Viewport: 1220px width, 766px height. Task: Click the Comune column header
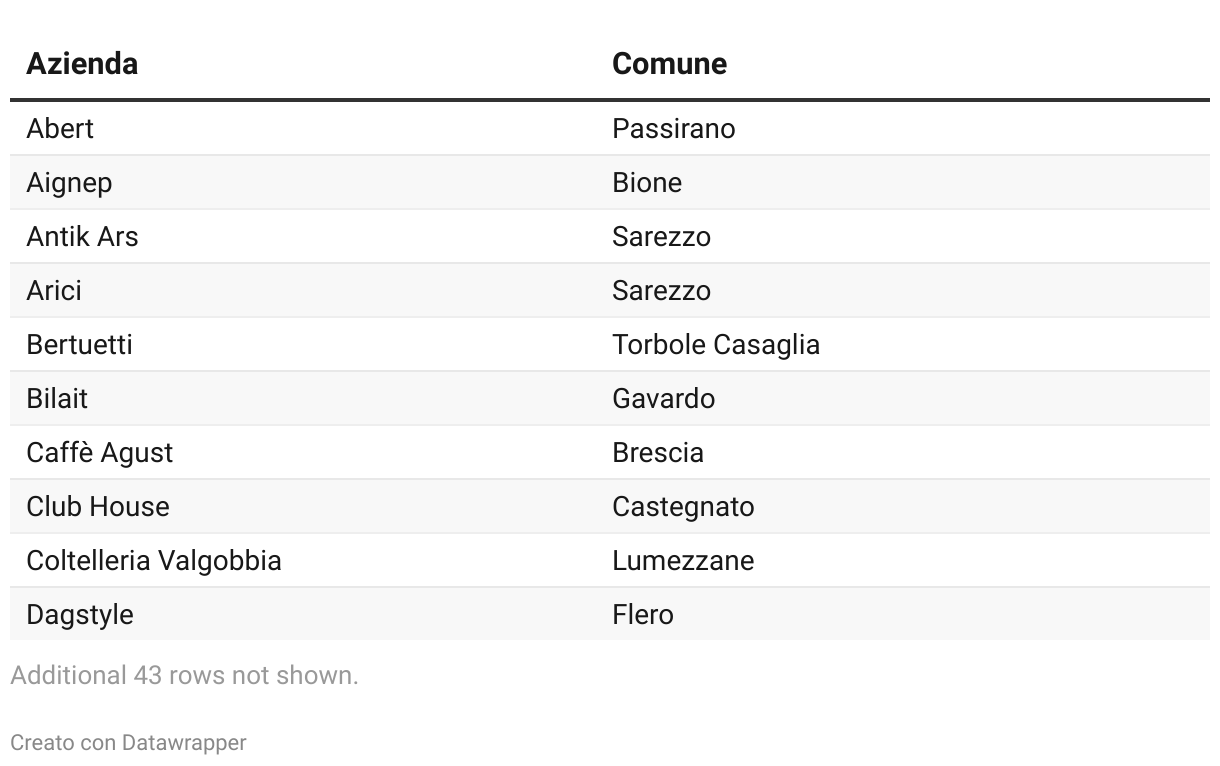click(669, 63)
